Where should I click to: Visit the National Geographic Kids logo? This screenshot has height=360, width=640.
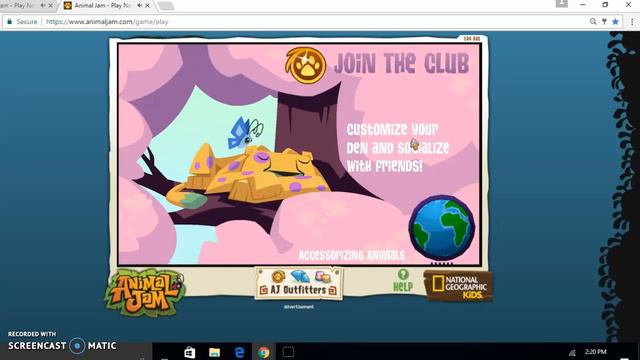458,286
